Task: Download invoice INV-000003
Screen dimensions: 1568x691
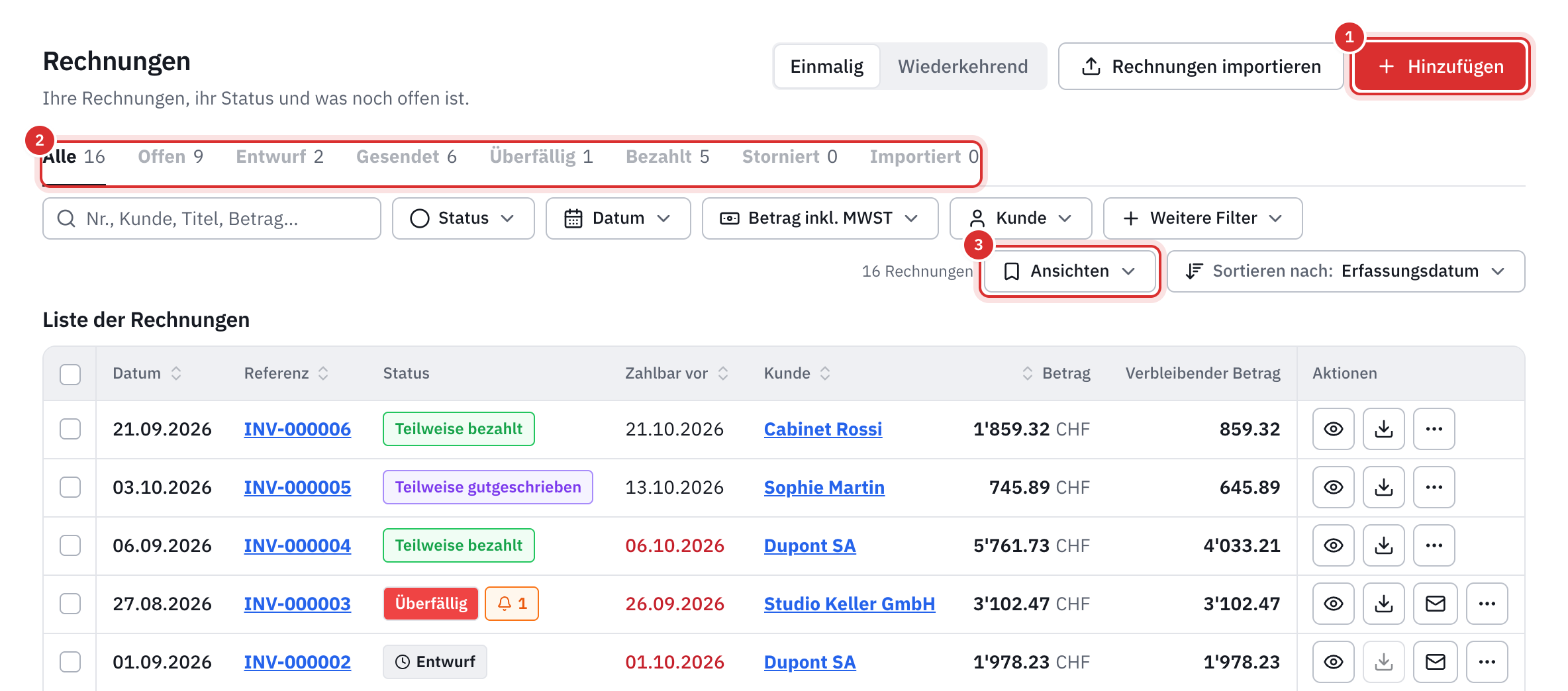Action: click(x=1383, y=604)
